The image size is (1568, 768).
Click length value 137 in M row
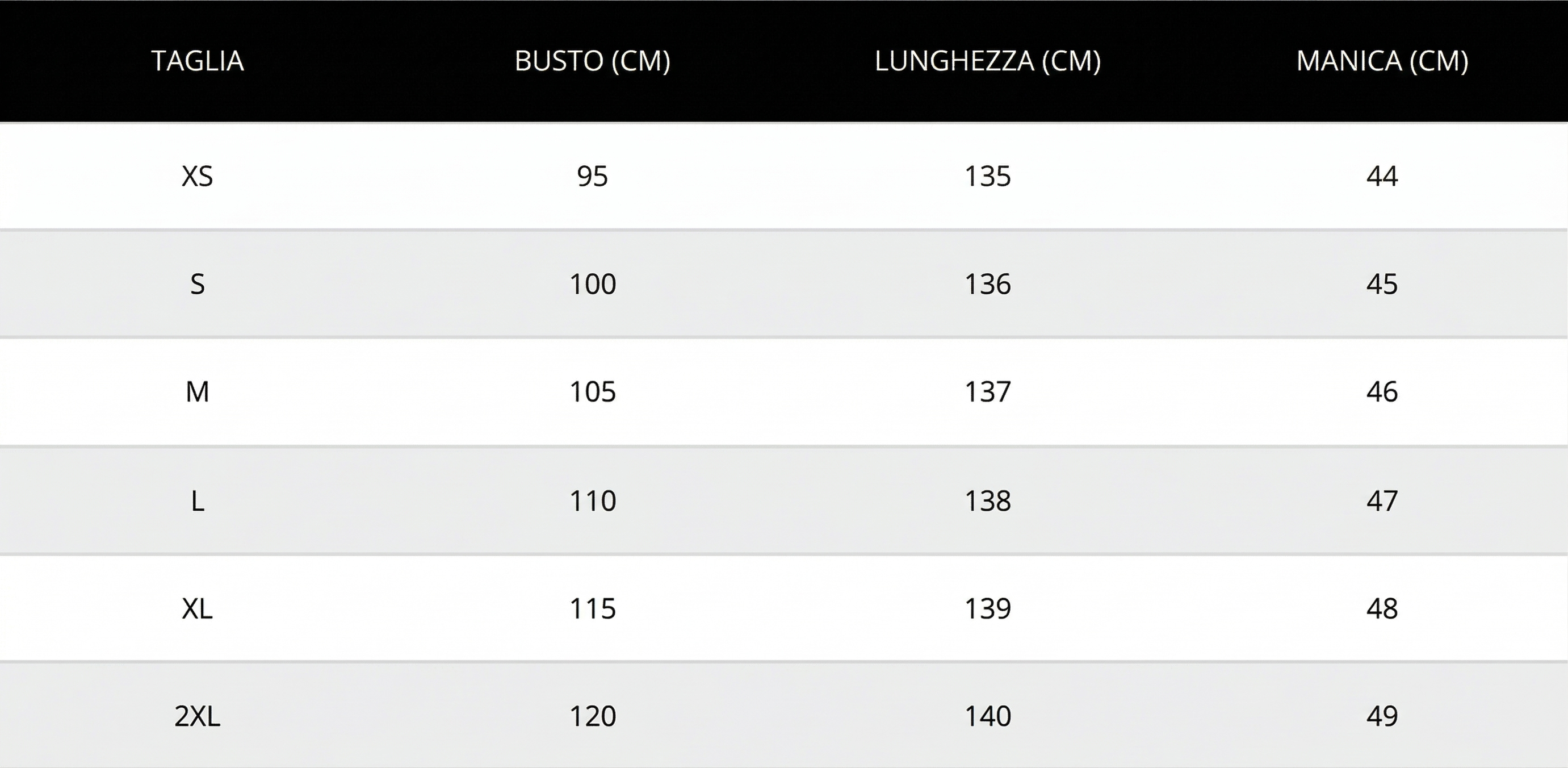coord(987,391)
